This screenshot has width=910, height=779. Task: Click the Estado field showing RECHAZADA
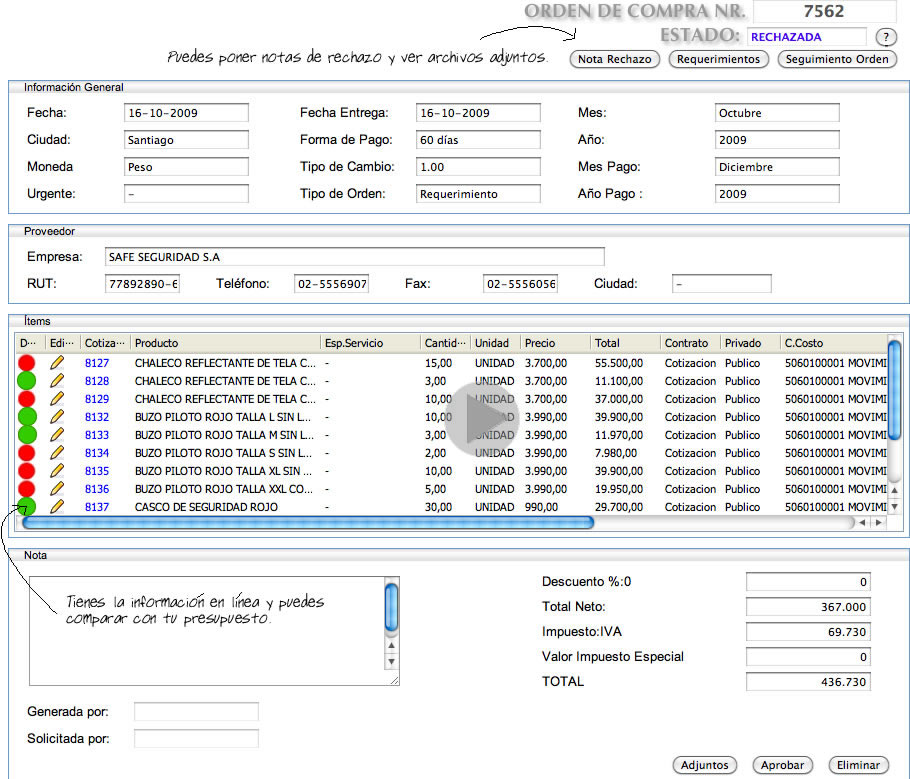tap(807, 37)
